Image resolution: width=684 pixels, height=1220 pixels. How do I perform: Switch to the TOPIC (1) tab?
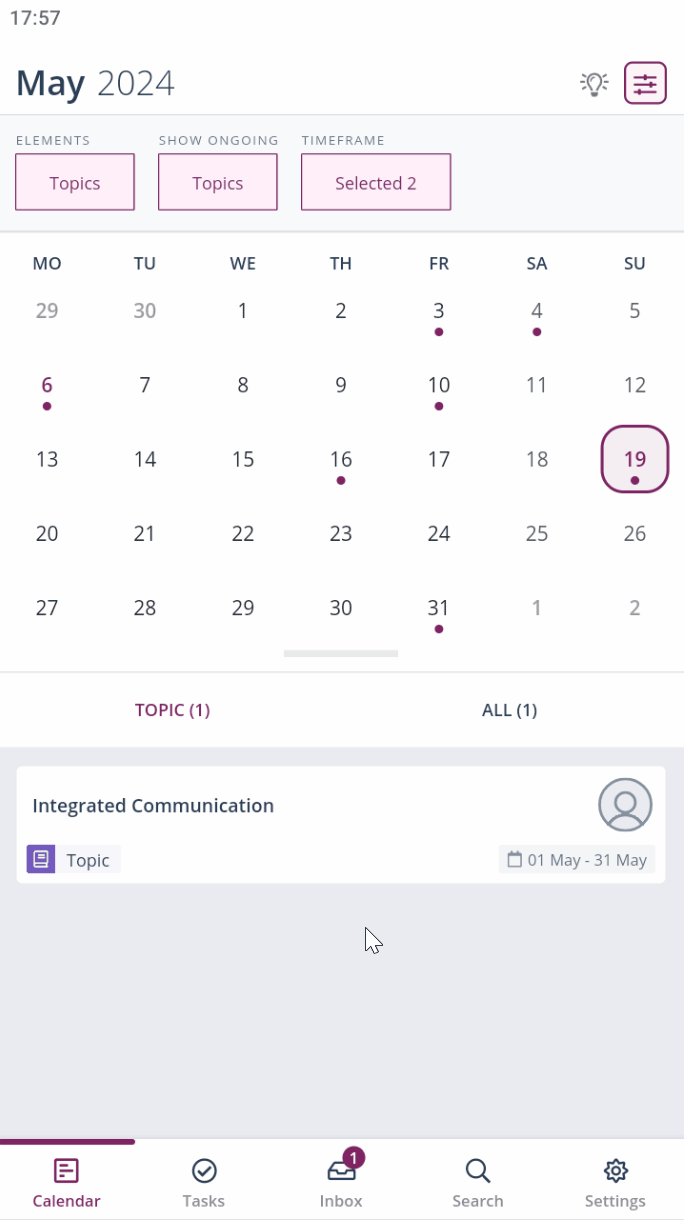click(172, 710)
